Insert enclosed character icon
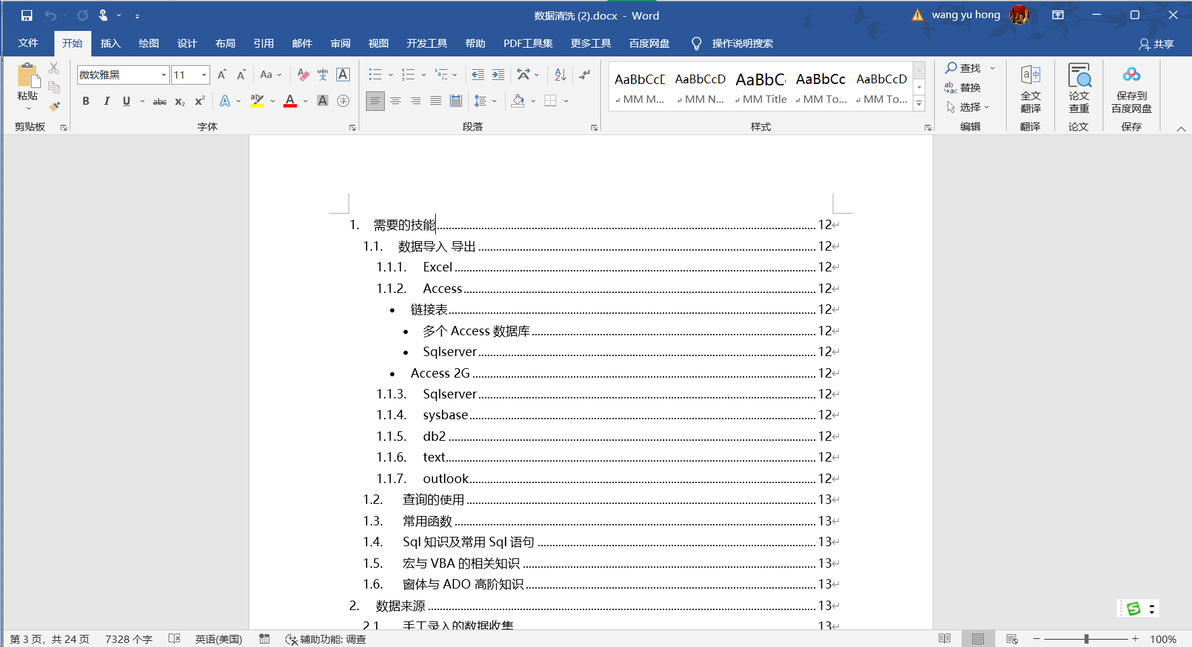The height and width of the screenshot is (647, 1192). click(343, 101)
